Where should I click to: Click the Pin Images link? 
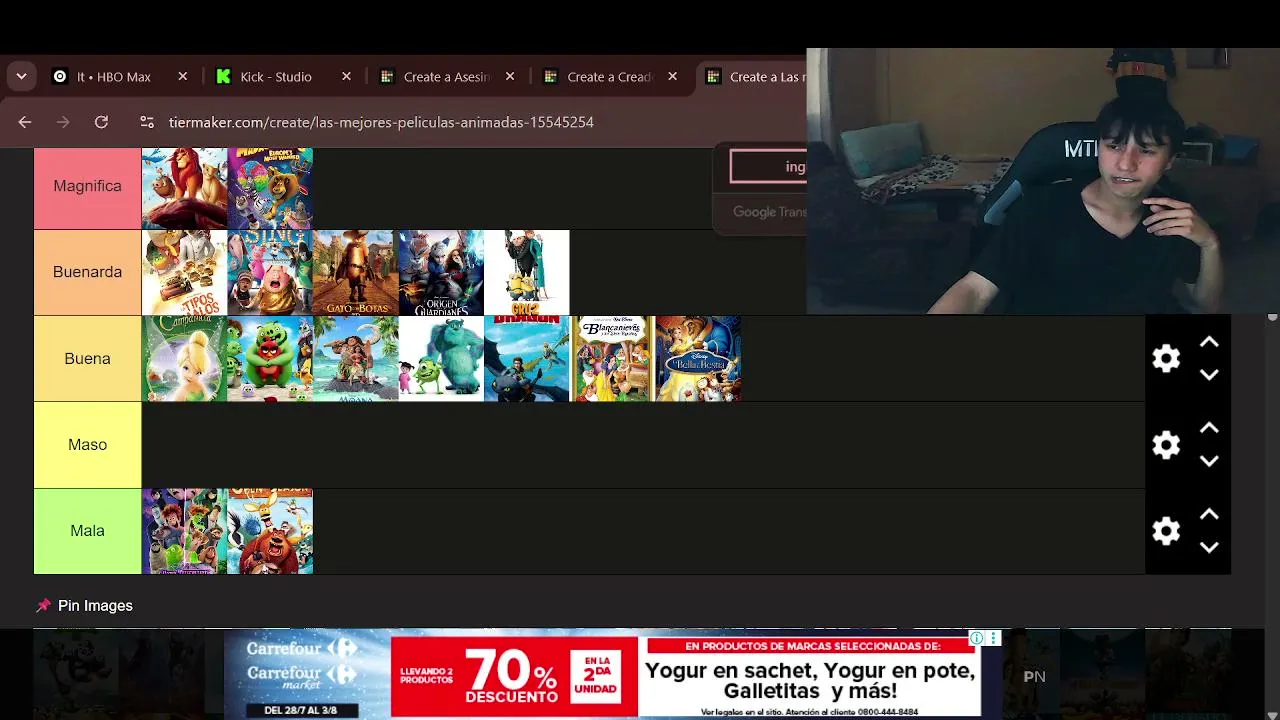(x=95, y=606)
